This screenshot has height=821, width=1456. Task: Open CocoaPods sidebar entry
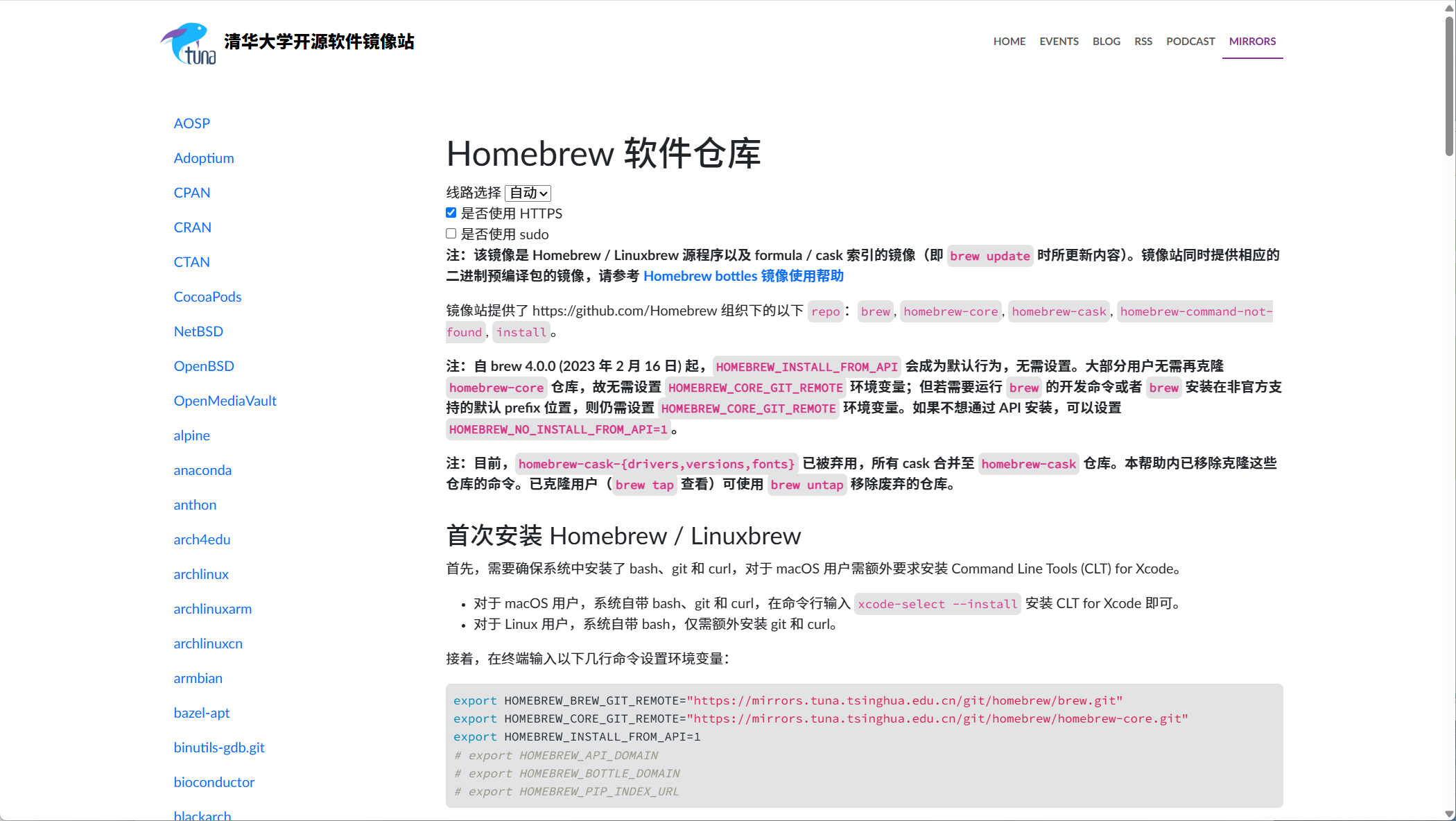coord(208,297)
